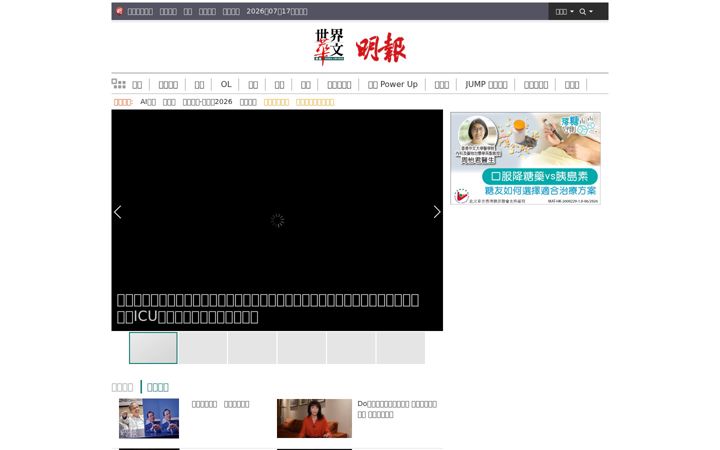This screenshot has width=720, height=450.
Task: Select the last carousel thumbnail
Action: coord(400,348)
